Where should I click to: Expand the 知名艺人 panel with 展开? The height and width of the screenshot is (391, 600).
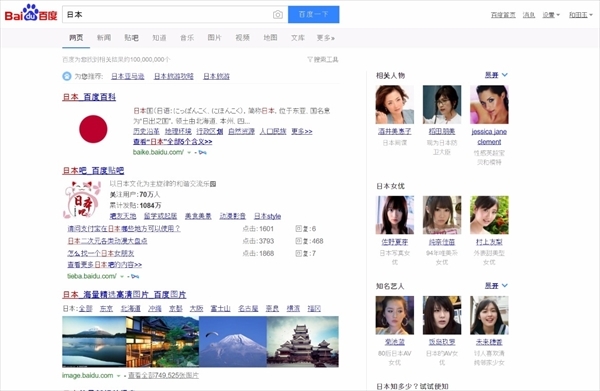(x=496, y=285)
